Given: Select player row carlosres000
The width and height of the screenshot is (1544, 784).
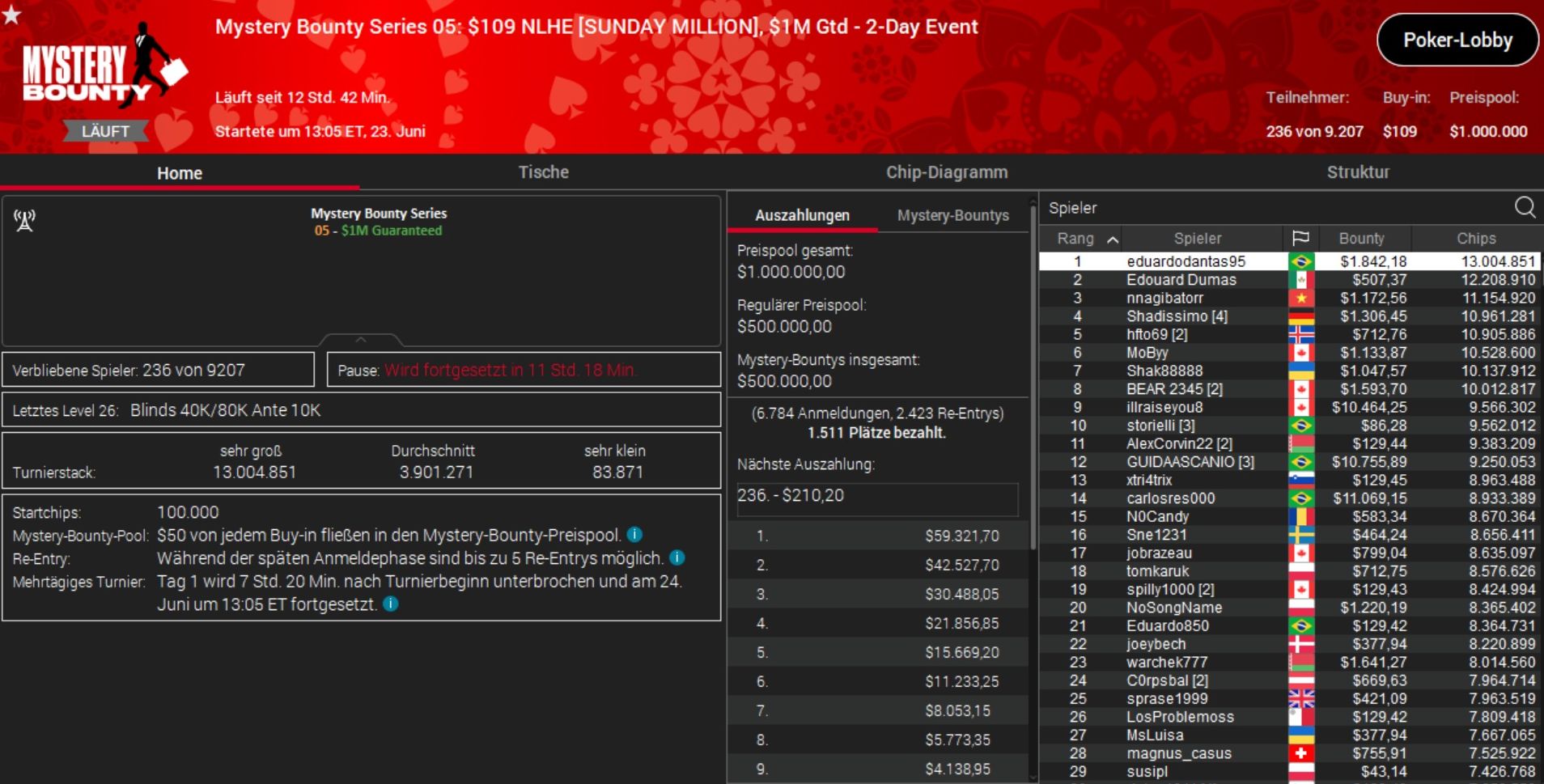Looking at the screenshot, I should point(1290,498).
